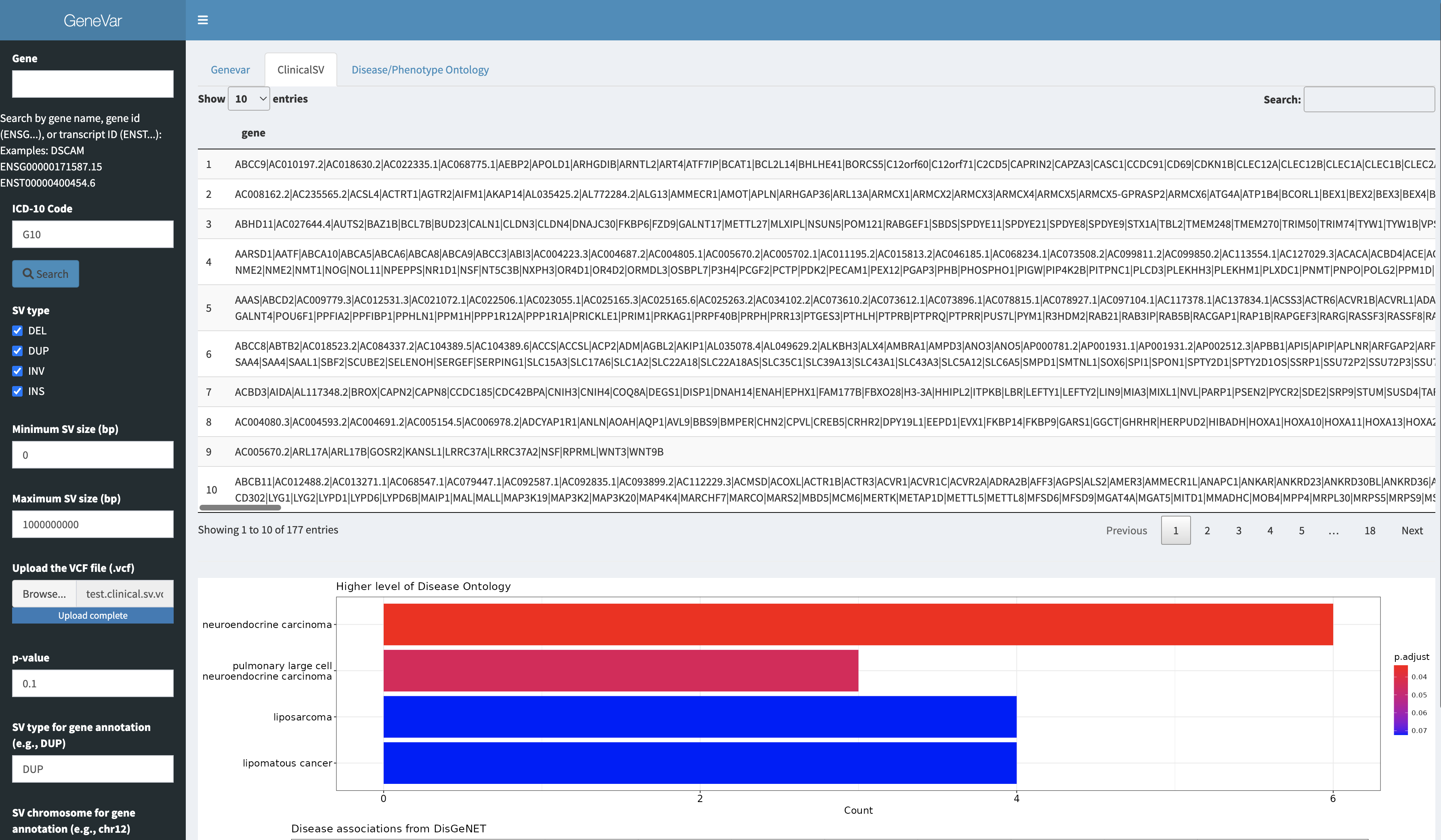1441x840 pixels.
Task: Open the Disease/Phenotype Ontology tab
Action: coord(420,70)
